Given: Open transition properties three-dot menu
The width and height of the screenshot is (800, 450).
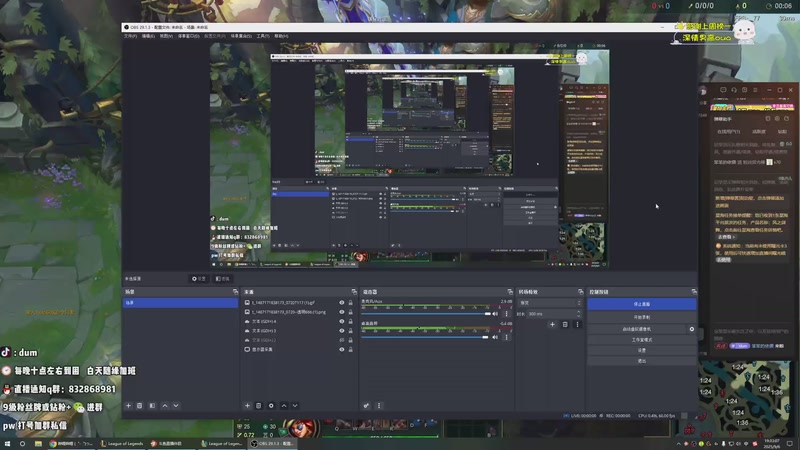Looking at the screenshot, I should (578, 324).
